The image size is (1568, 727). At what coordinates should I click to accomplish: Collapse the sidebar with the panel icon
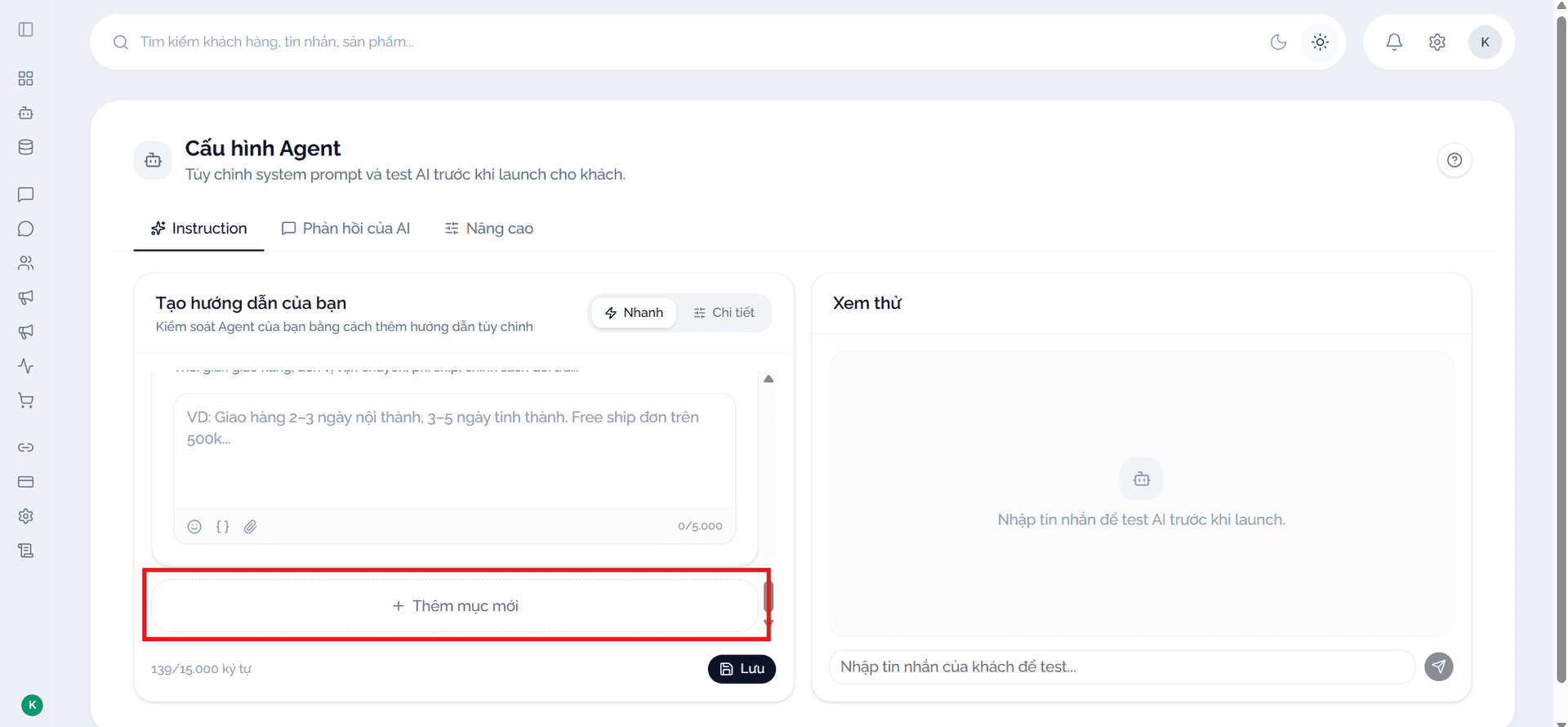point(26,29)
